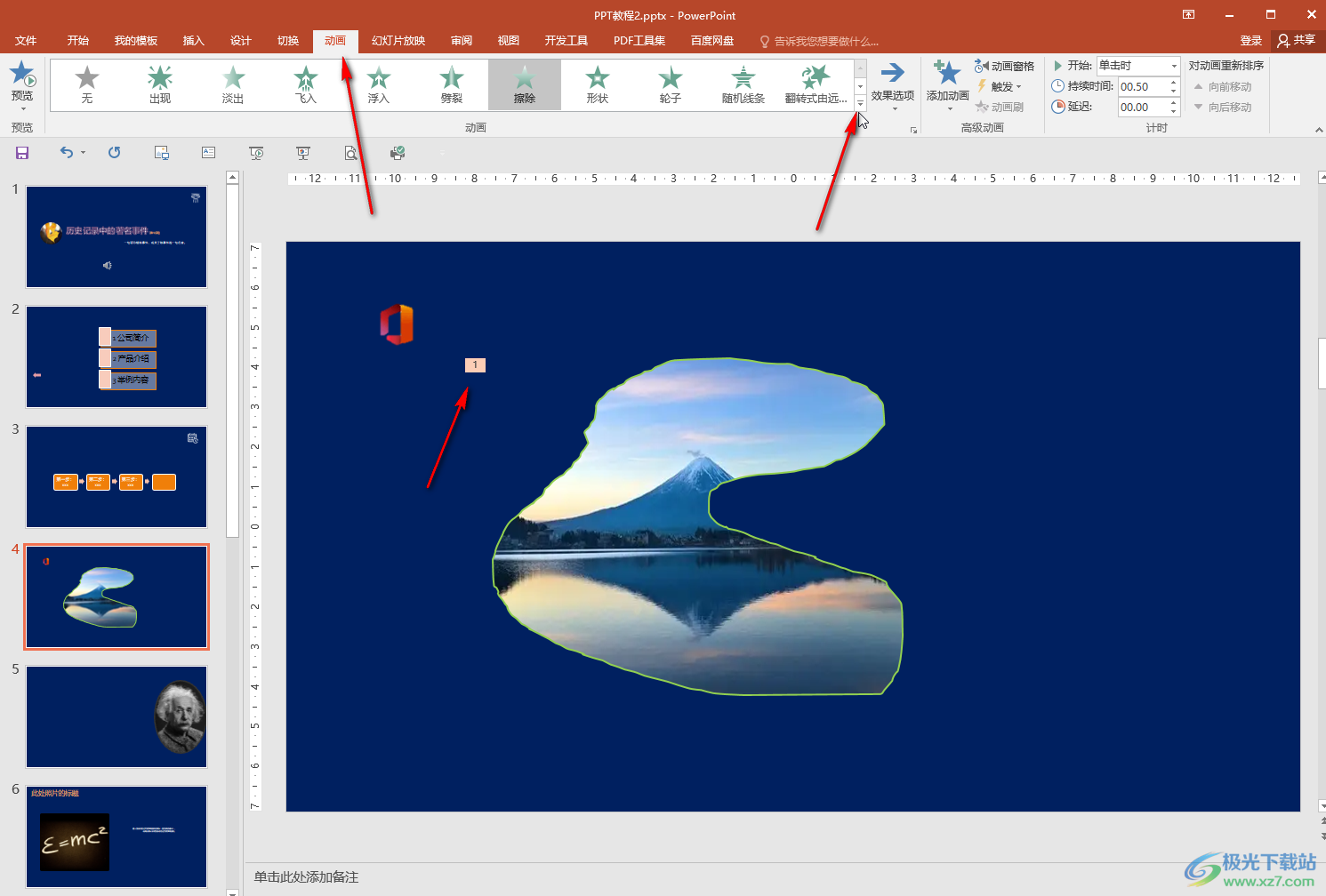Click the quick print icon
1326x896 pixels.
point(398,153)
